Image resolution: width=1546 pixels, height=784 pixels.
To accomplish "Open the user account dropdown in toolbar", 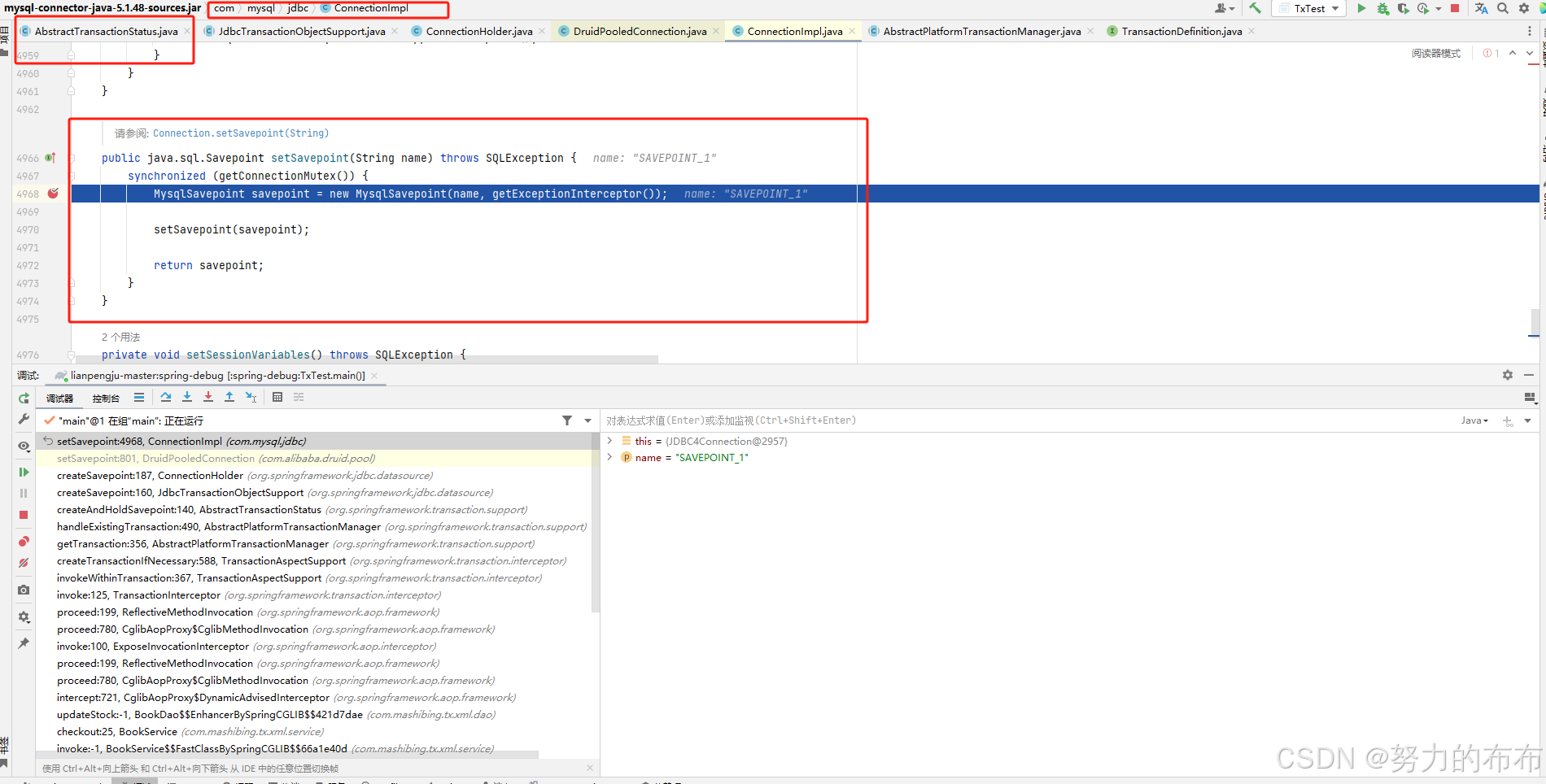I will [1225, 8].
